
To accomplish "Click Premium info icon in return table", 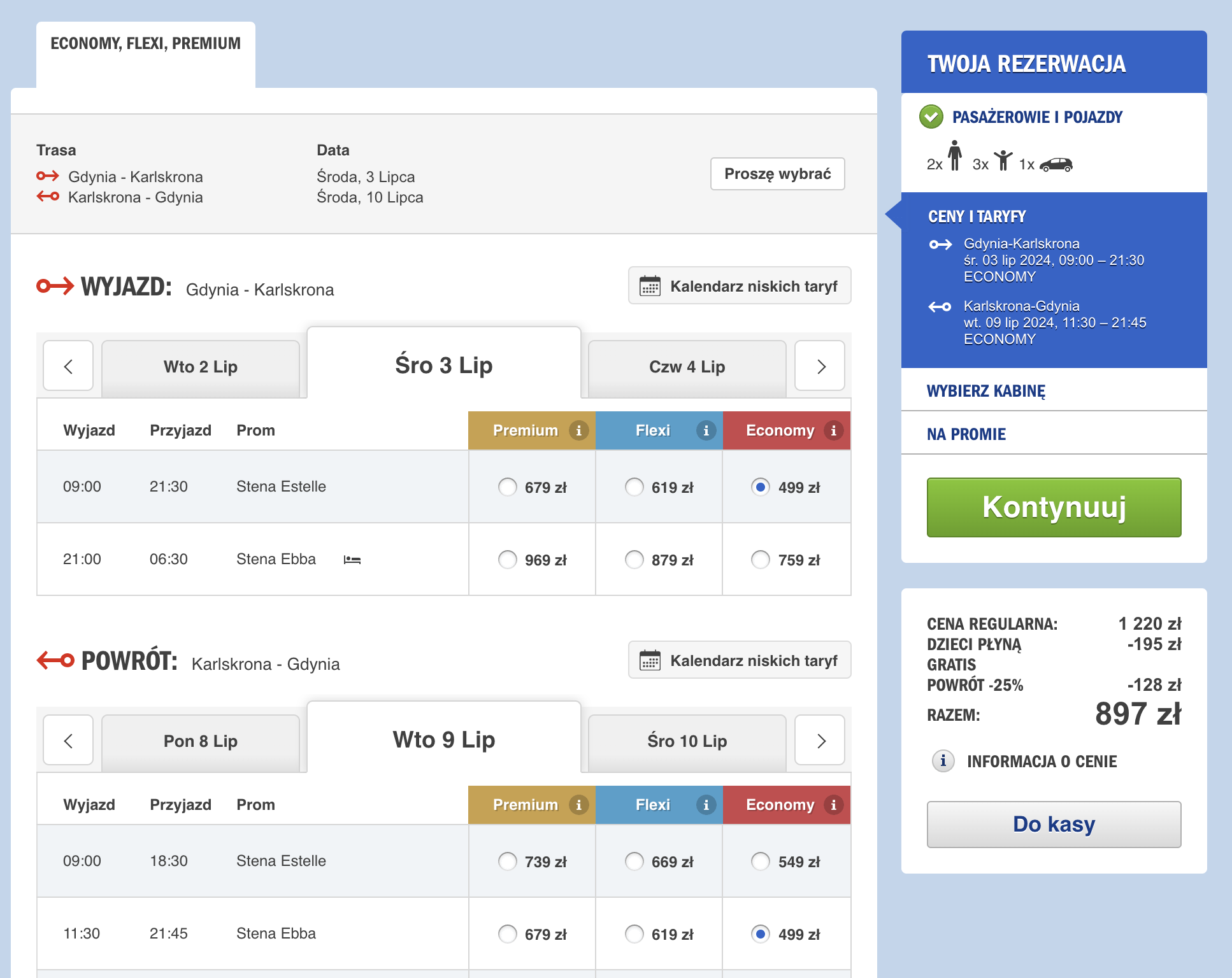I will pos(578,805).
